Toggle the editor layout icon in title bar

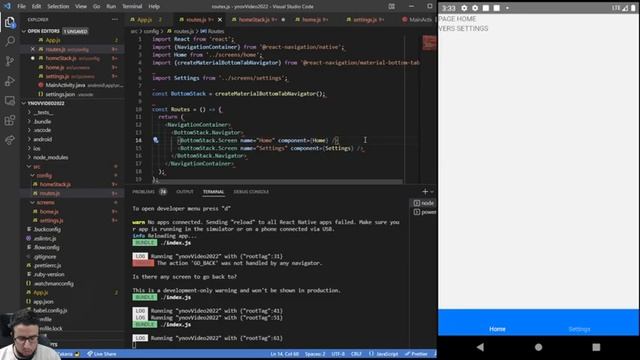tap(391, 6)
